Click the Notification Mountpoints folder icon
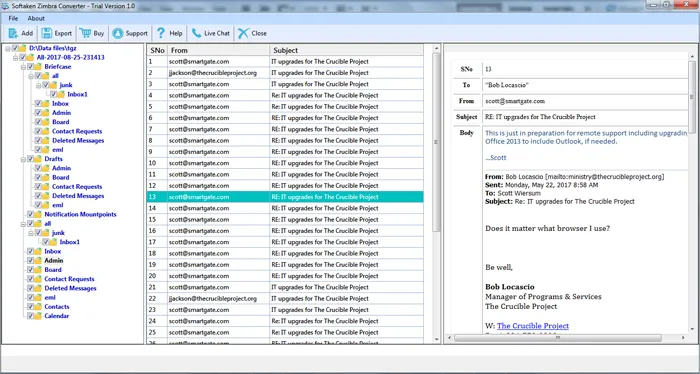 pos(38,214)
